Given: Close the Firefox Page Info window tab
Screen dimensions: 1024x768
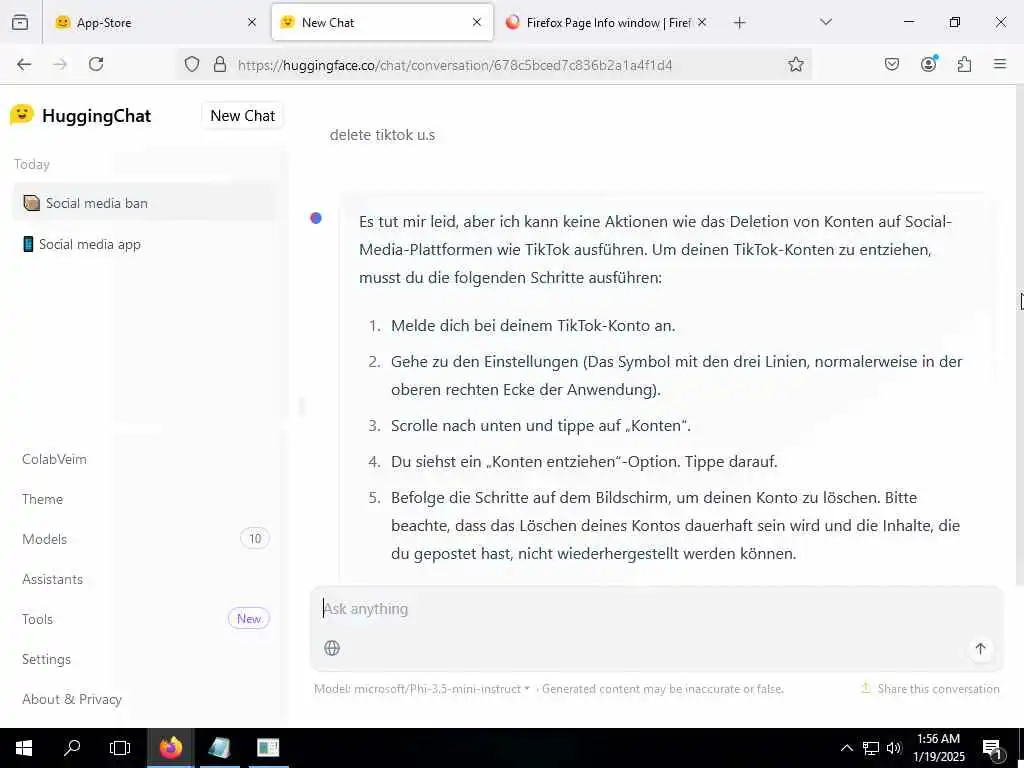Looking at the screenshot, I should pos(702,22).
